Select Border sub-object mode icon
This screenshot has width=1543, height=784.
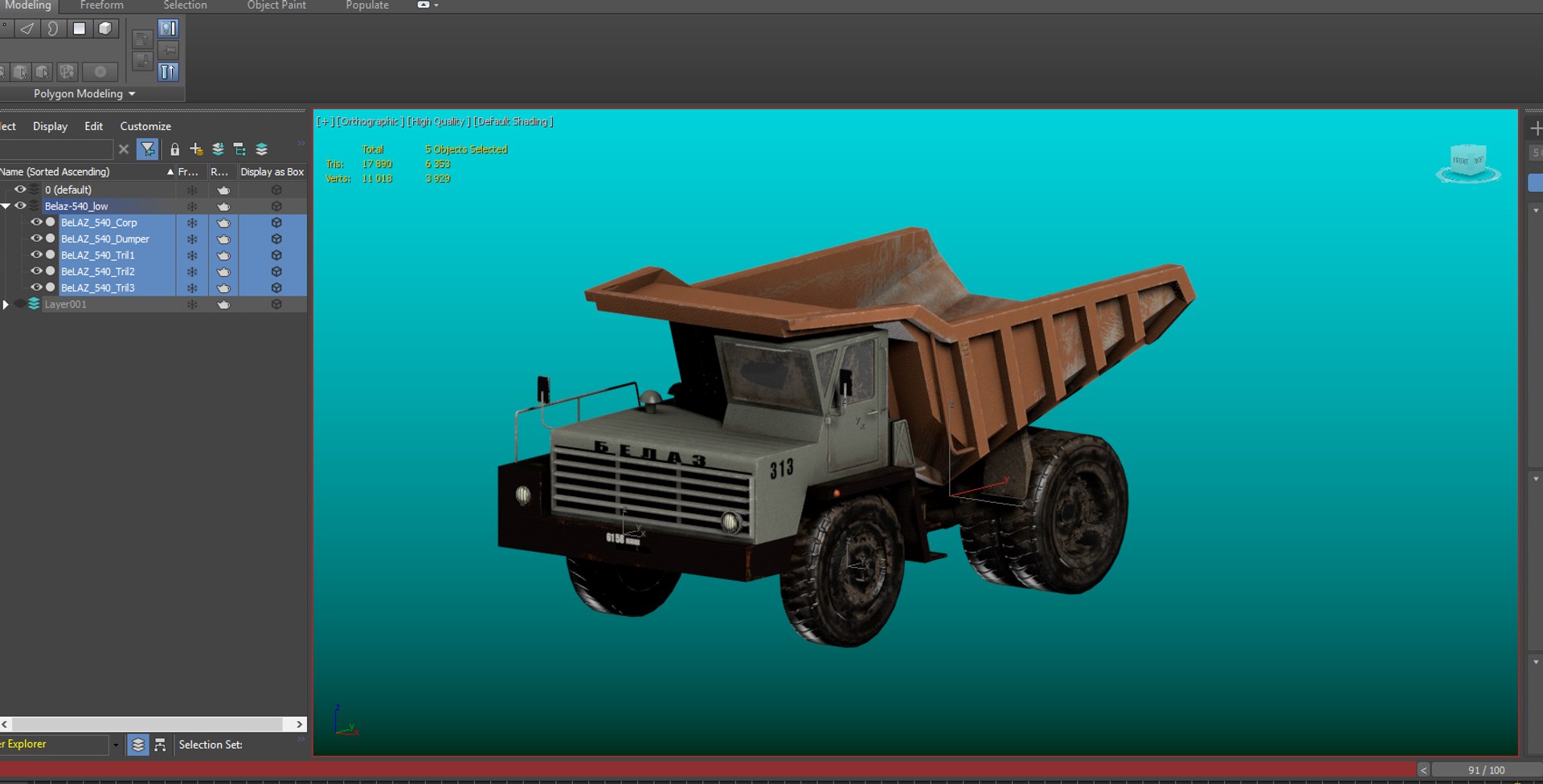[53, 28]
